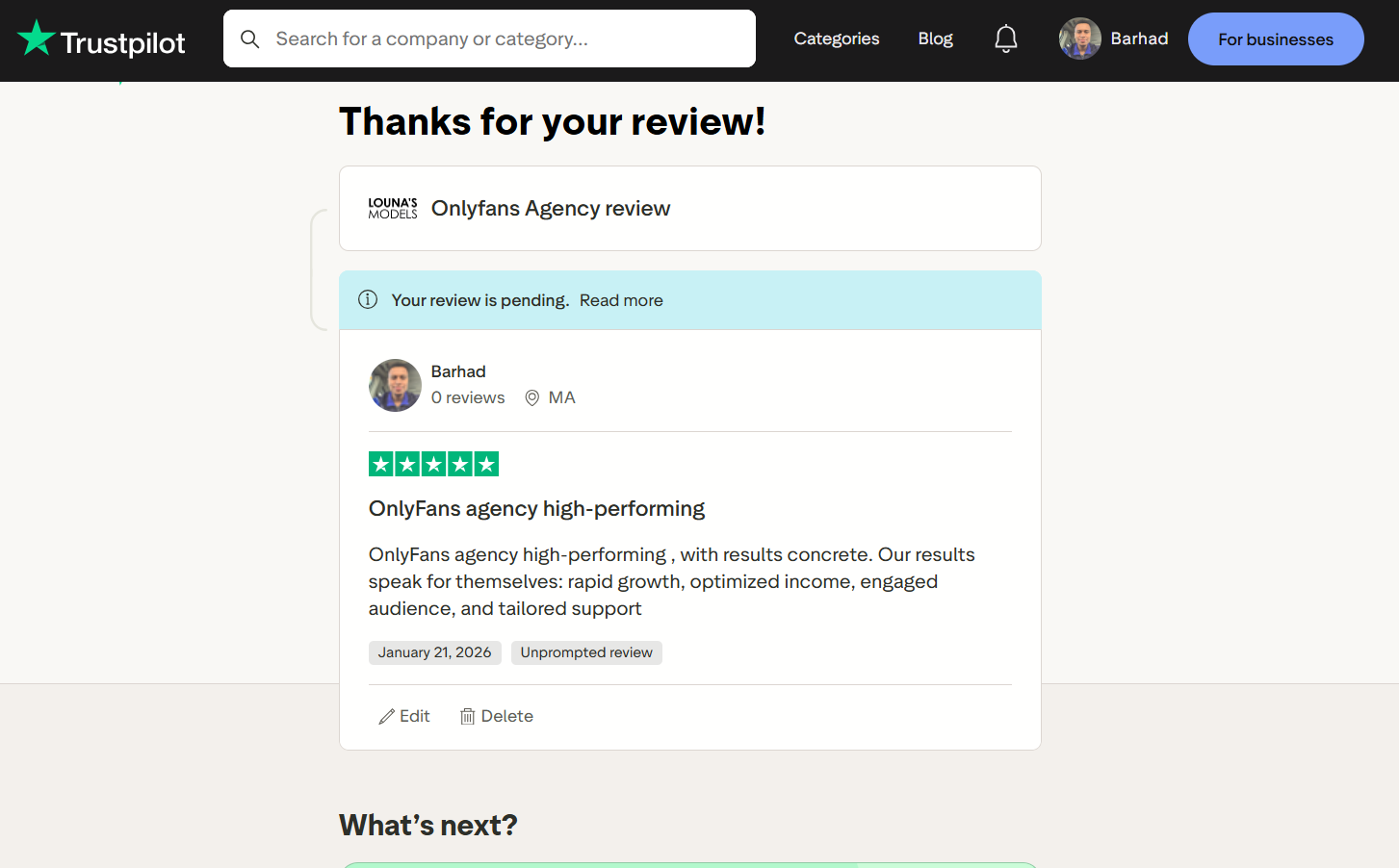Click the five-star rating image

click(x=433, y=465)
